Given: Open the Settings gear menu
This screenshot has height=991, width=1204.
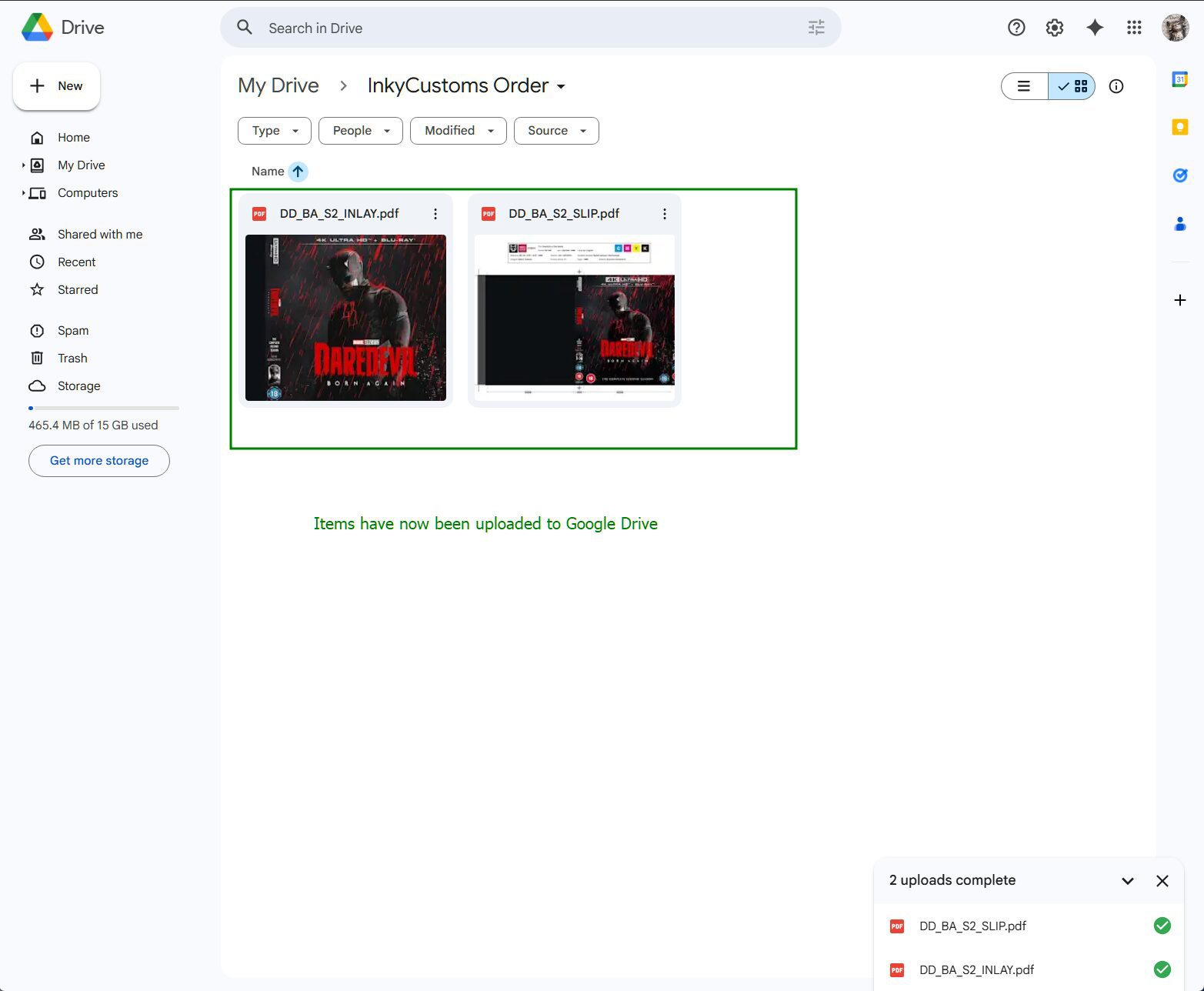Looking at the screenshot, I should (1055, 28).
